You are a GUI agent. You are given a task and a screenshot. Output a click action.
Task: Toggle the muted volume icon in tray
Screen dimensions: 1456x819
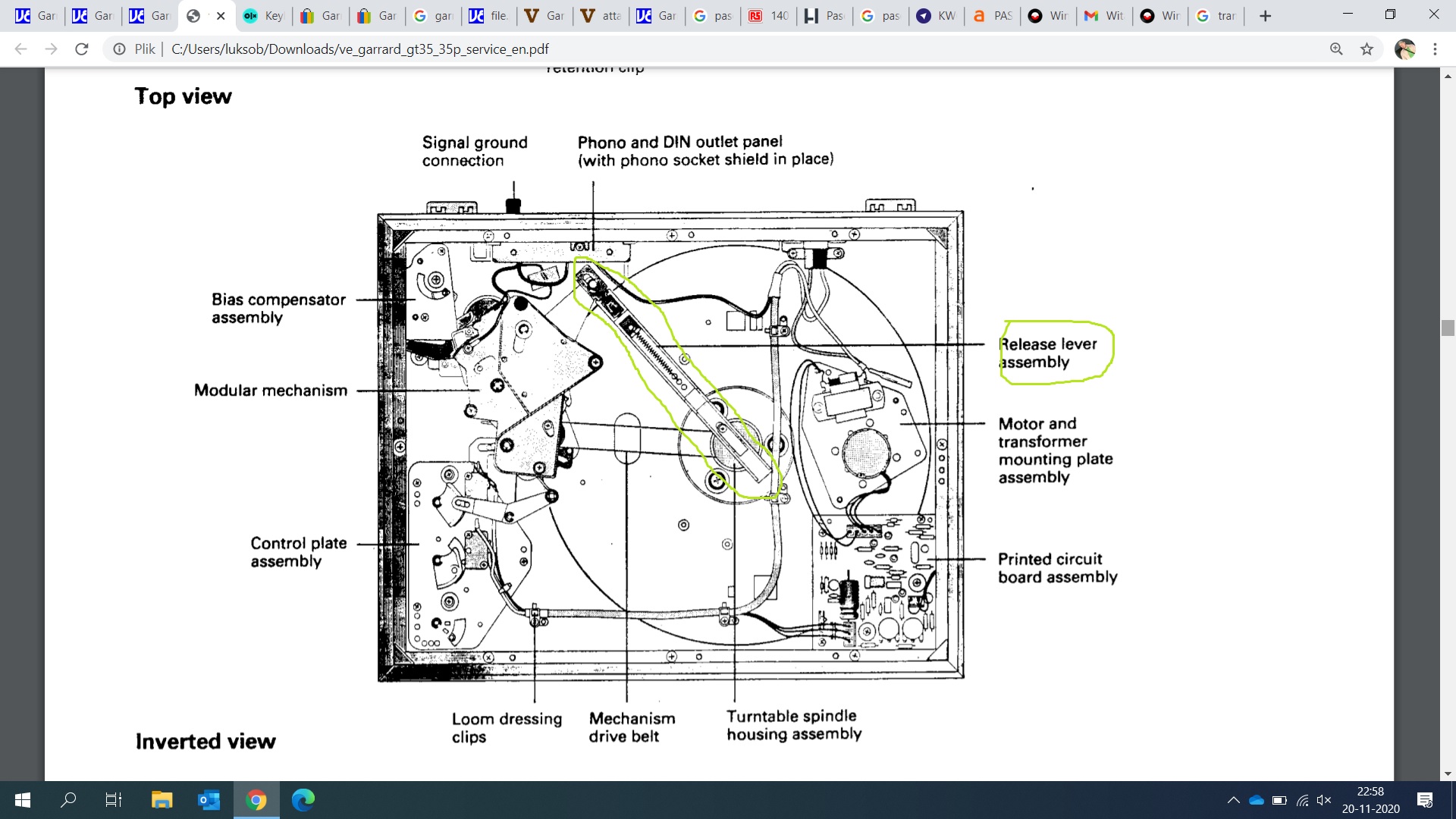click(x=1324, y=800)
